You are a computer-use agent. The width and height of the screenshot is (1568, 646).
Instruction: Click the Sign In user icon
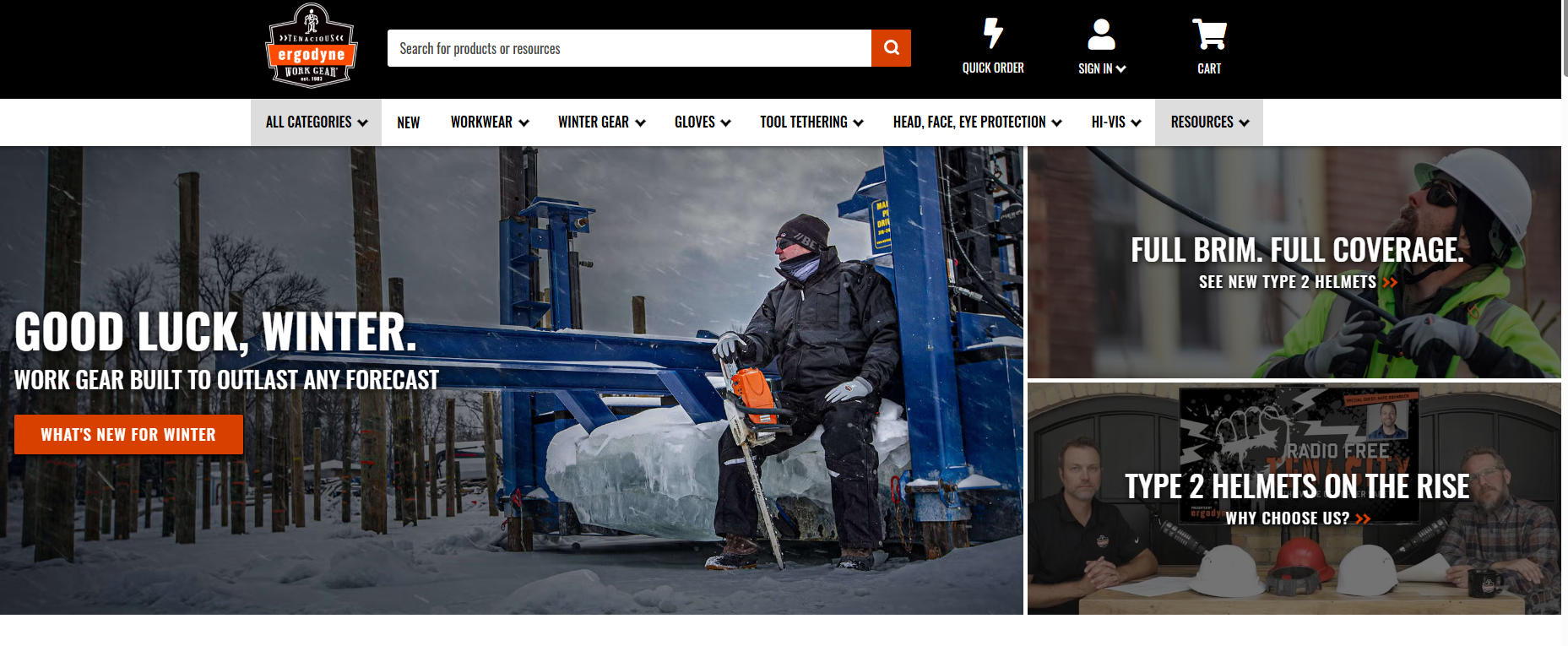pos(1101,35)
